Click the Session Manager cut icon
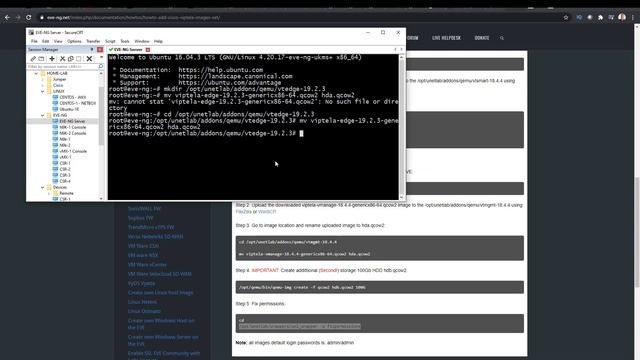Screen dimensions: 640x360 pos(62,59)
